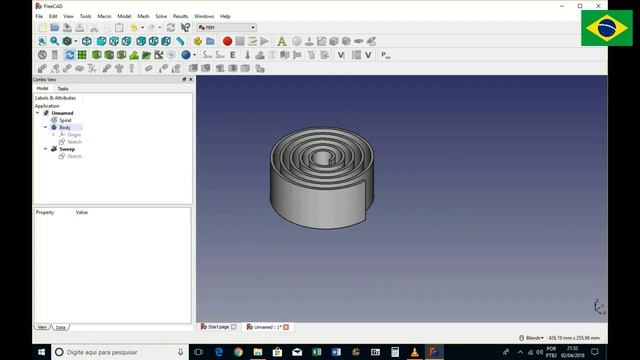The width and height of the screenshot is (640, 360).
Task: Open the Macro menu
Action: click(104, 16)
